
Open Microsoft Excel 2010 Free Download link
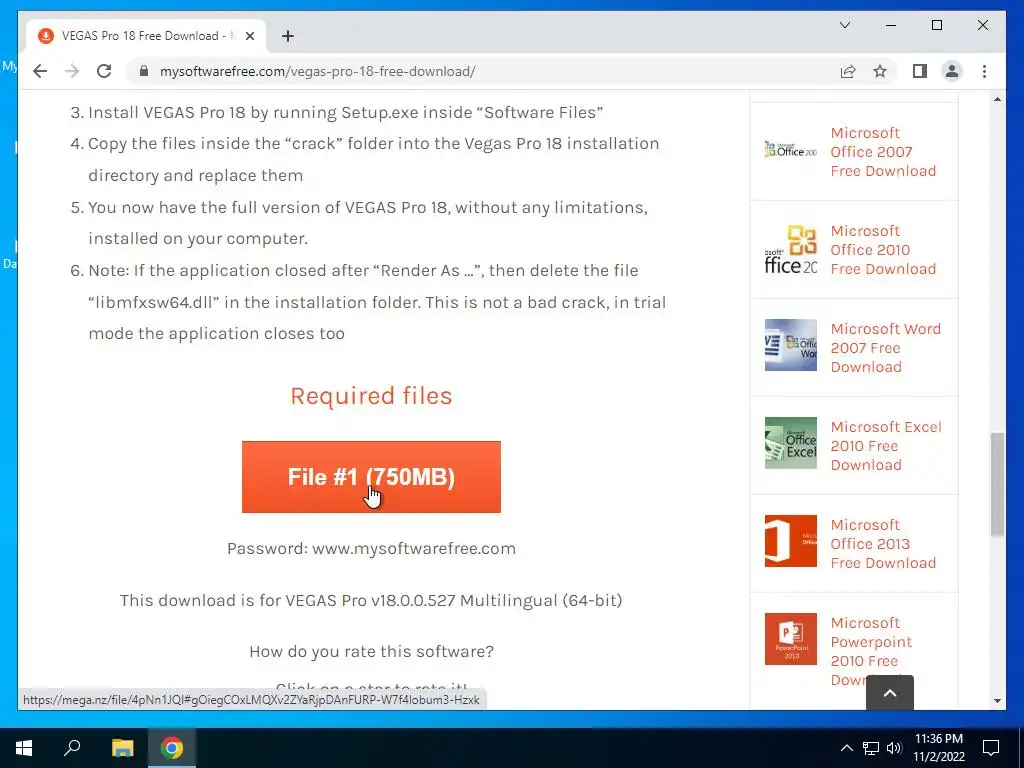click(x=886, y=445)
